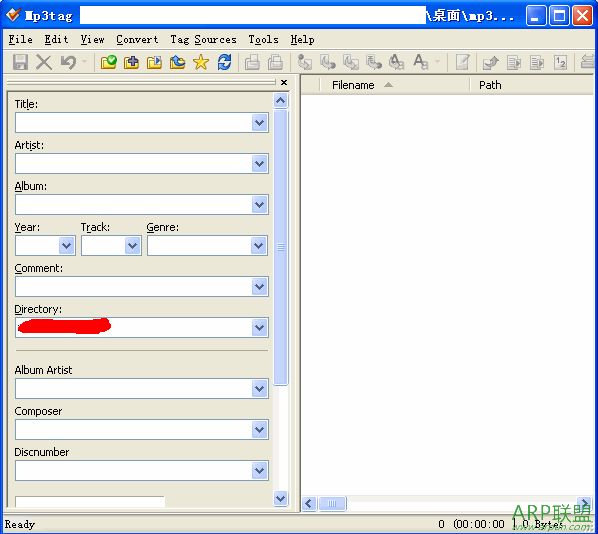This screenshot has width=598, height=534.
Task: Expand the Artist dropdown arrow
Action: coord(259,164)
